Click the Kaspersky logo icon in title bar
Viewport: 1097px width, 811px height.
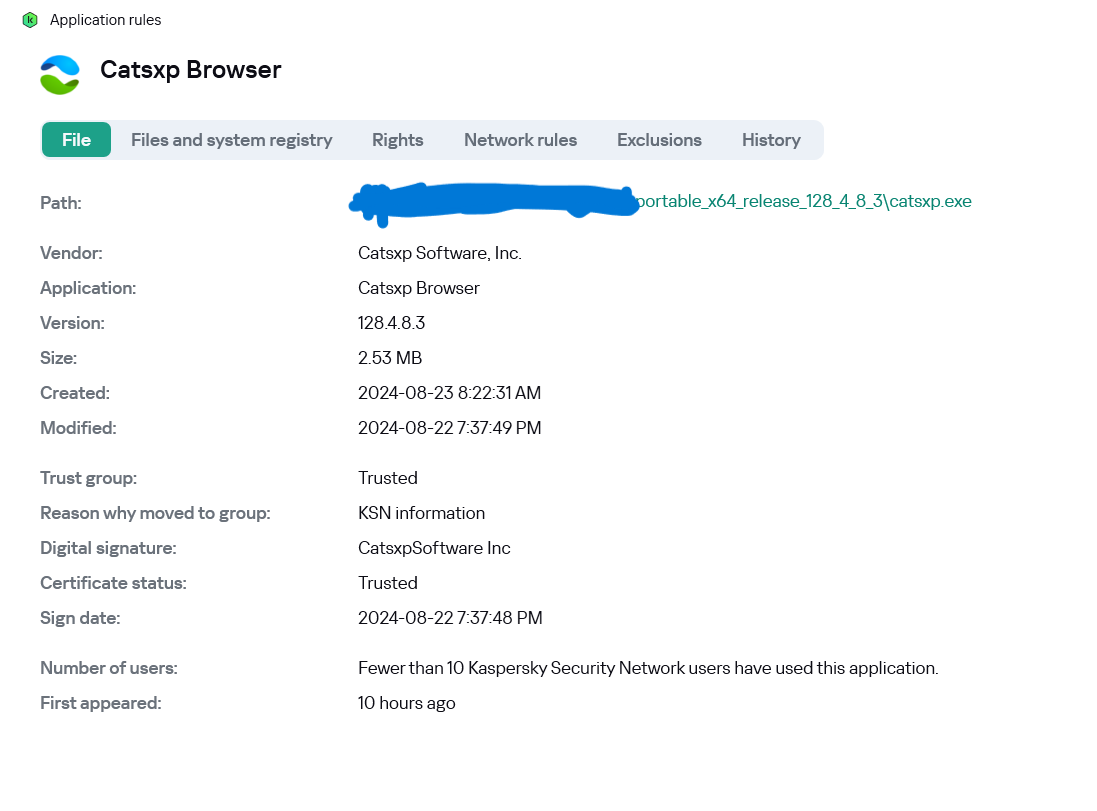[x=29, y=20]
